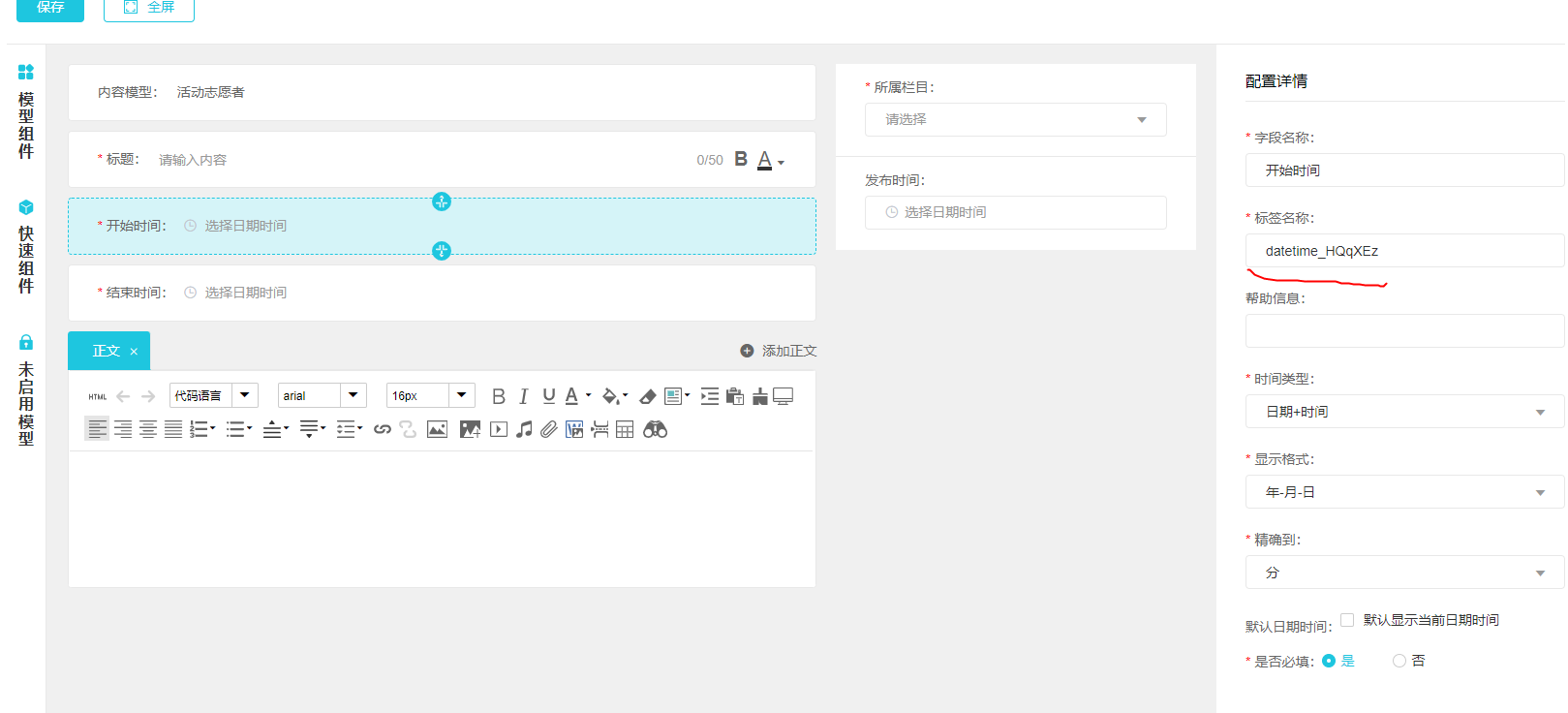Open paragraph spacing before dropdown
This screenshot has width=1568, height=713.
coord(276,429)
